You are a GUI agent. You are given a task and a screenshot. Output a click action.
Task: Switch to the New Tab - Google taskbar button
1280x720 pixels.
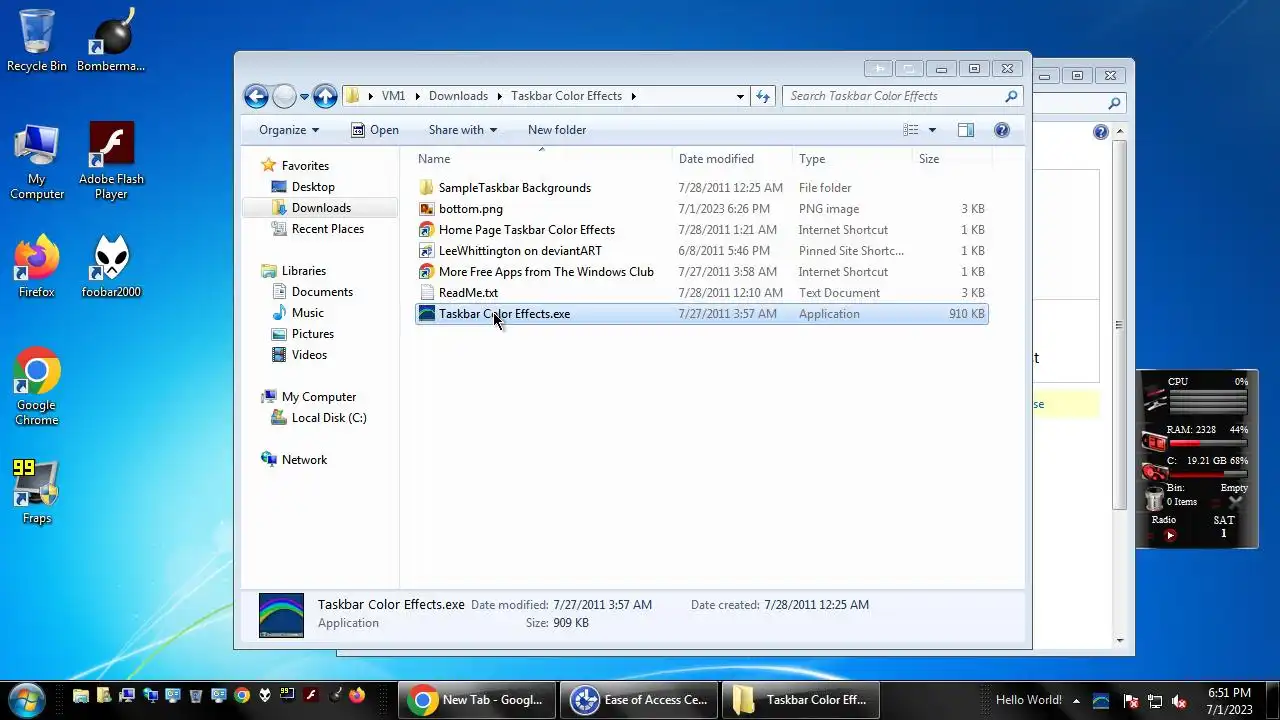pos(476,700)
